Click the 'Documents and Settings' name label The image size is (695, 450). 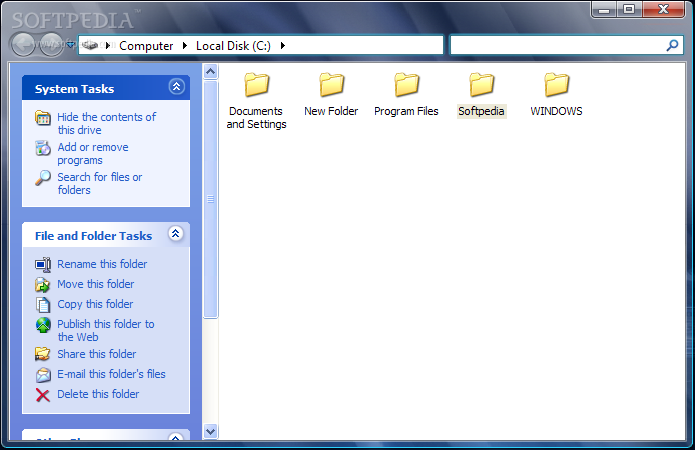pyautogui.click(x=256, y=117)
